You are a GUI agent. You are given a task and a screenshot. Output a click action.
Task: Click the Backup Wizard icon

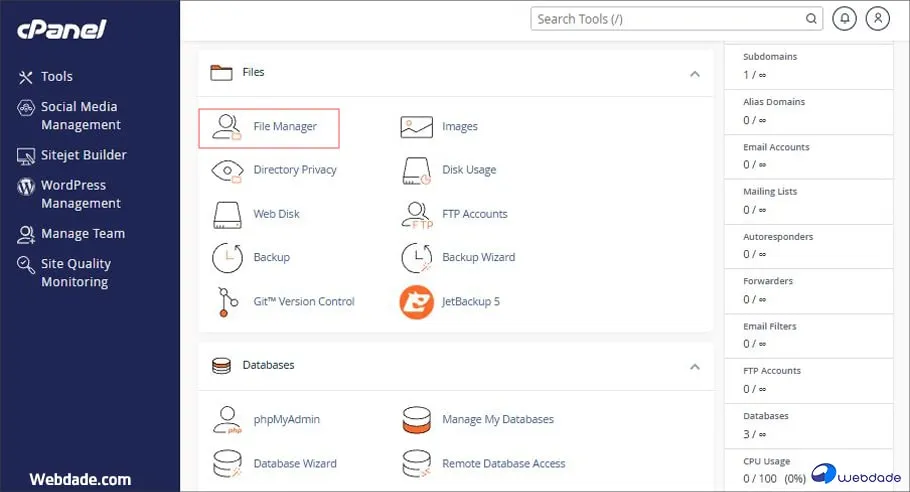[416, 257]
